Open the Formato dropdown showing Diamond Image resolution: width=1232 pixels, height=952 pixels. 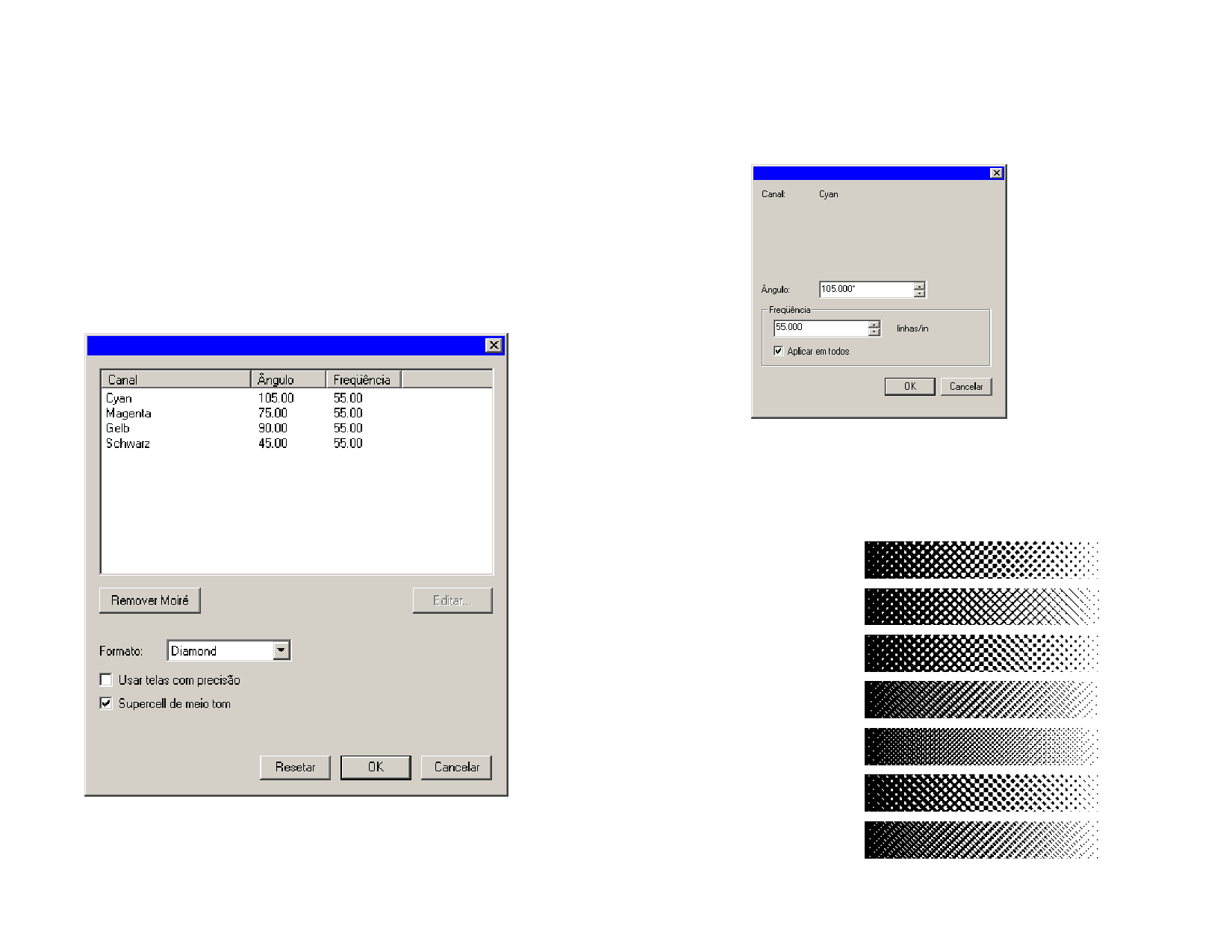281,650
